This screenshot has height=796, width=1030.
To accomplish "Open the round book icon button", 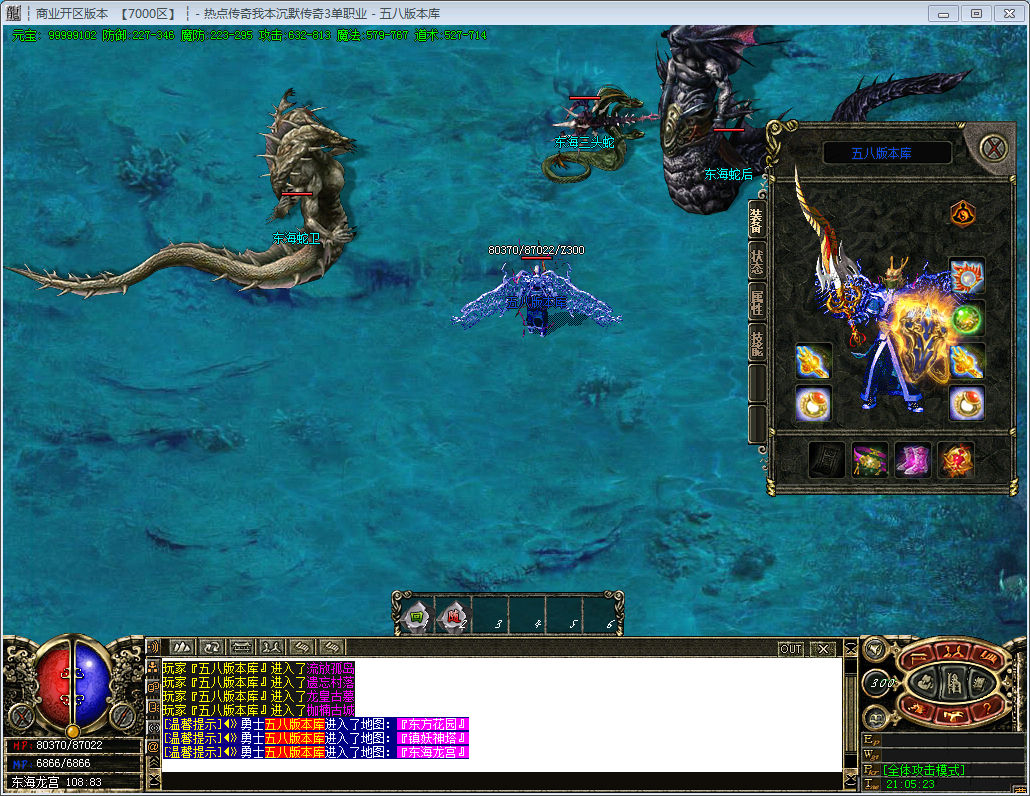I will coord(876,717).
